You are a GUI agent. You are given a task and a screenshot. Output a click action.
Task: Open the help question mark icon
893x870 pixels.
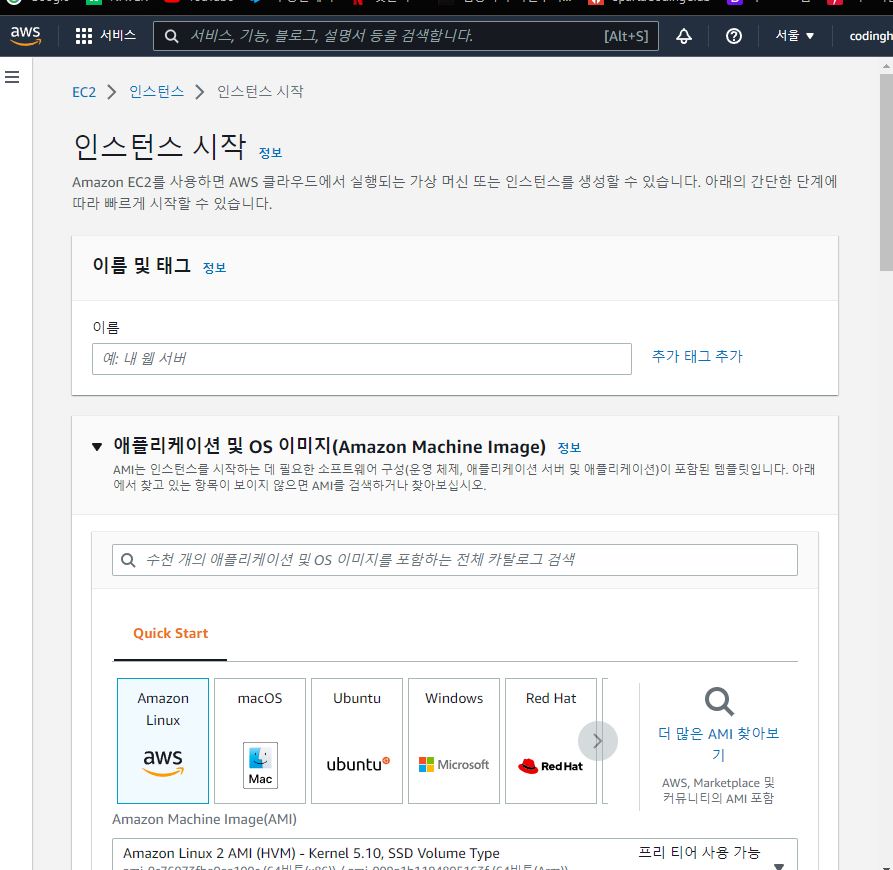point(734,36)
